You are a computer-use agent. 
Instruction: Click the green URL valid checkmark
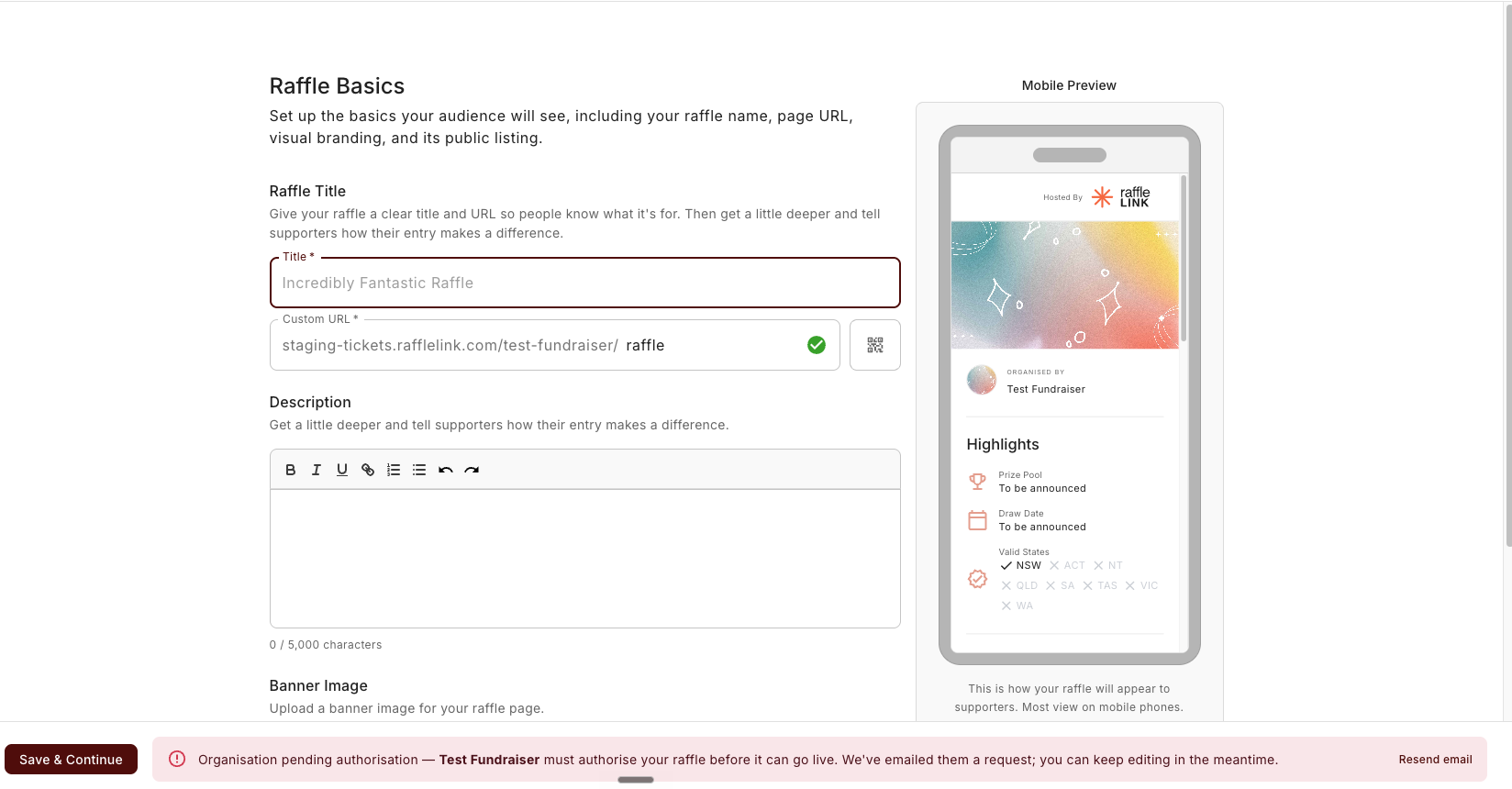tap(817, 345)
